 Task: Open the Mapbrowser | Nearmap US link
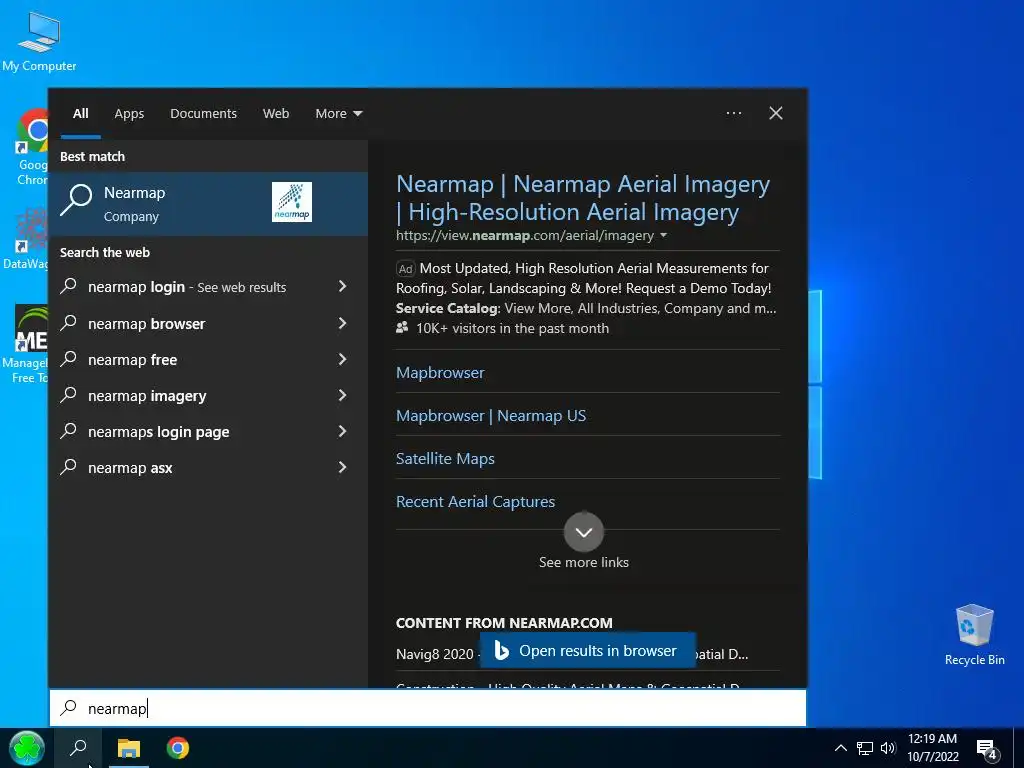click(x=491, y=415)
